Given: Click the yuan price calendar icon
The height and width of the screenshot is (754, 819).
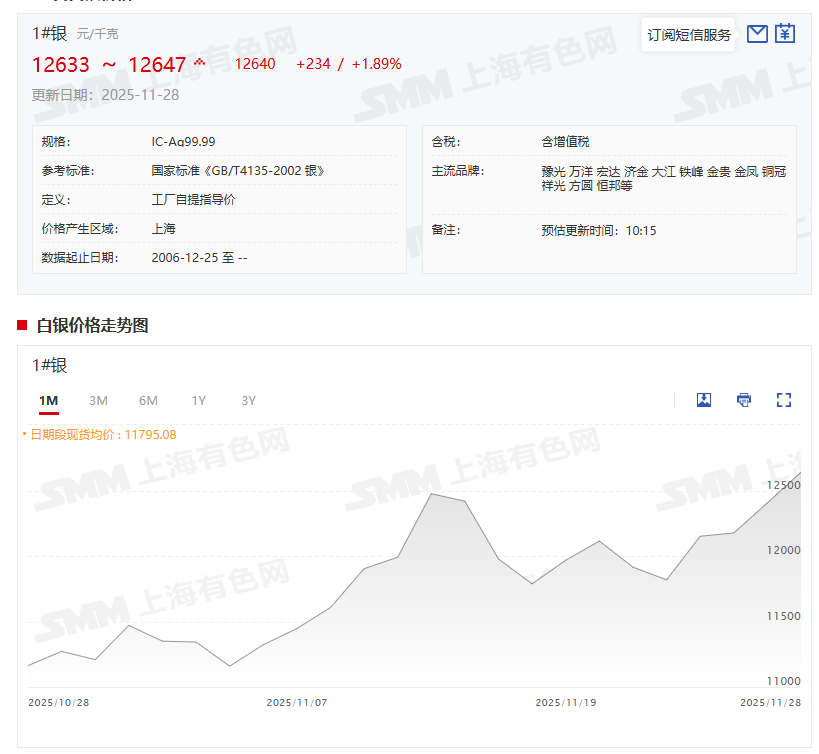Looking at the screenshot, I should pos(785,34).
